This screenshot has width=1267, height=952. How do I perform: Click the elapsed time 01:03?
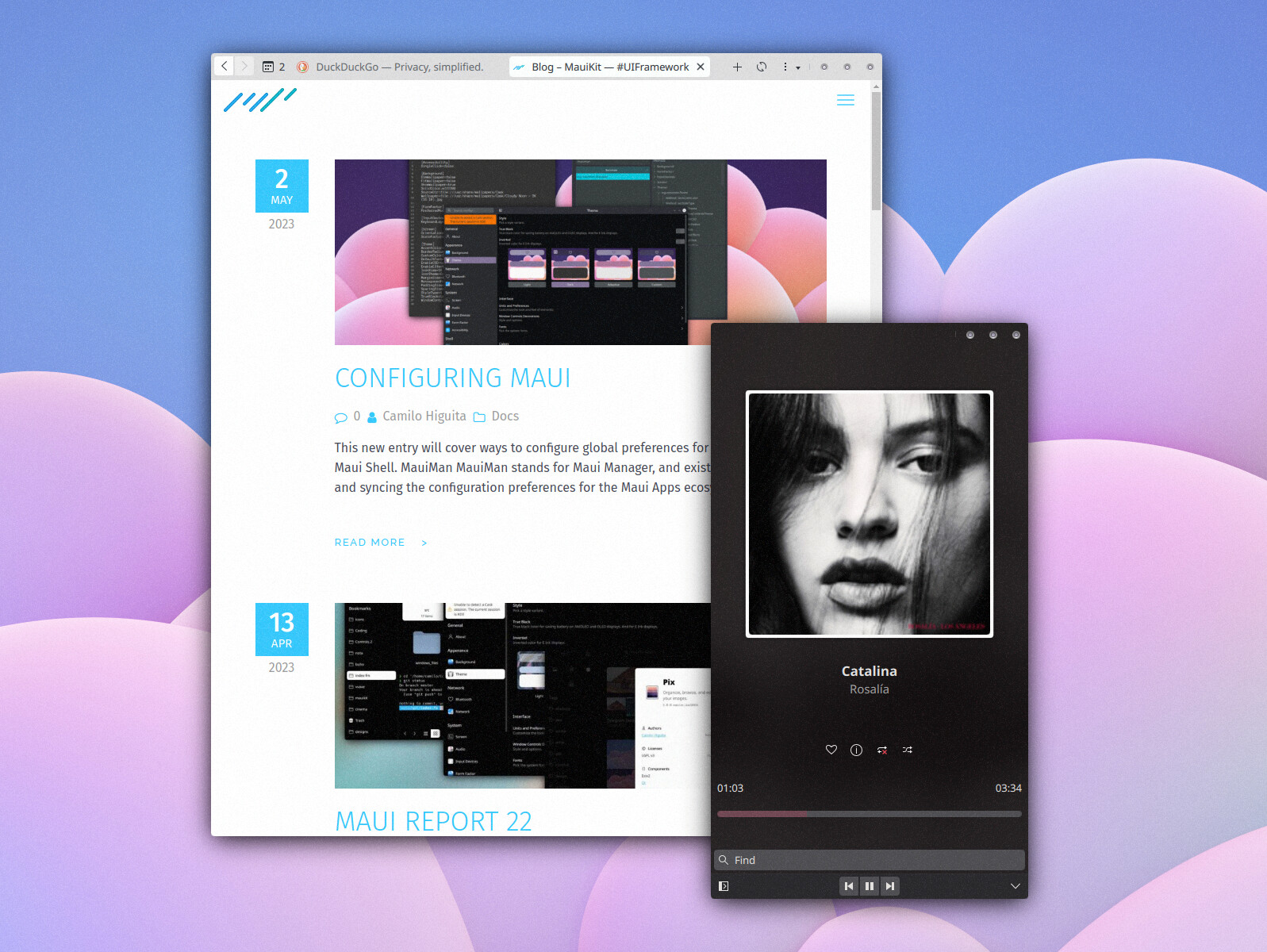point(730,788)
